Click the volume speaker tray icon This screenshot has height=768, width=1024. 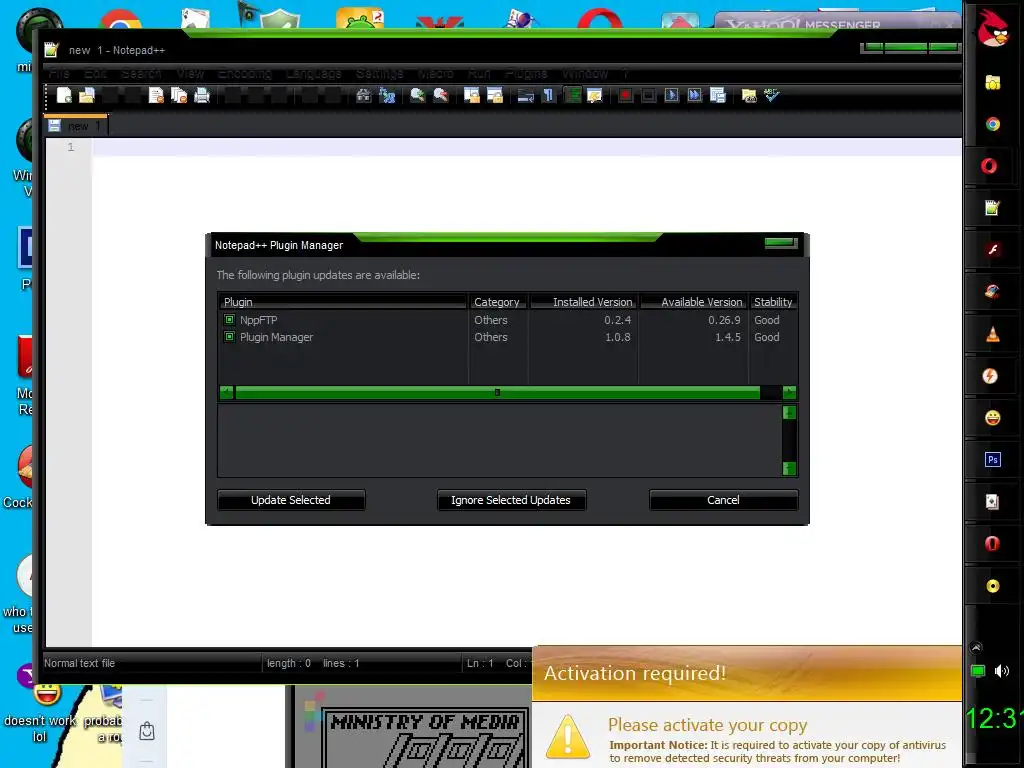(x=1002, y=671)
